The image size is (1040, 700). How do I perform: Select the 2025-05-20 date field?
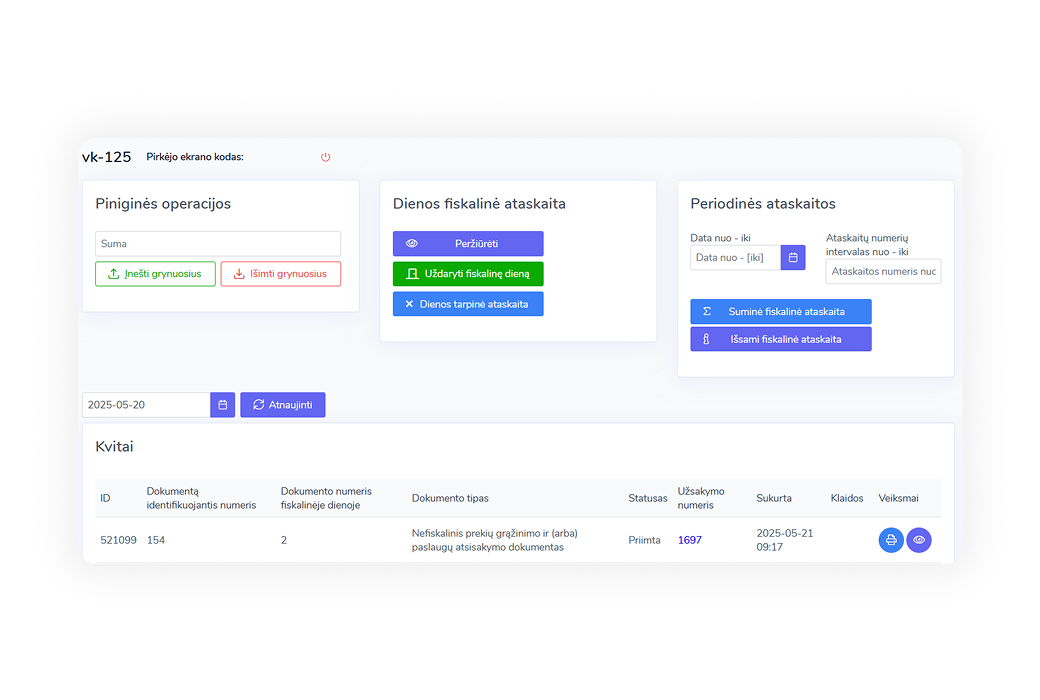click(146, 405)
